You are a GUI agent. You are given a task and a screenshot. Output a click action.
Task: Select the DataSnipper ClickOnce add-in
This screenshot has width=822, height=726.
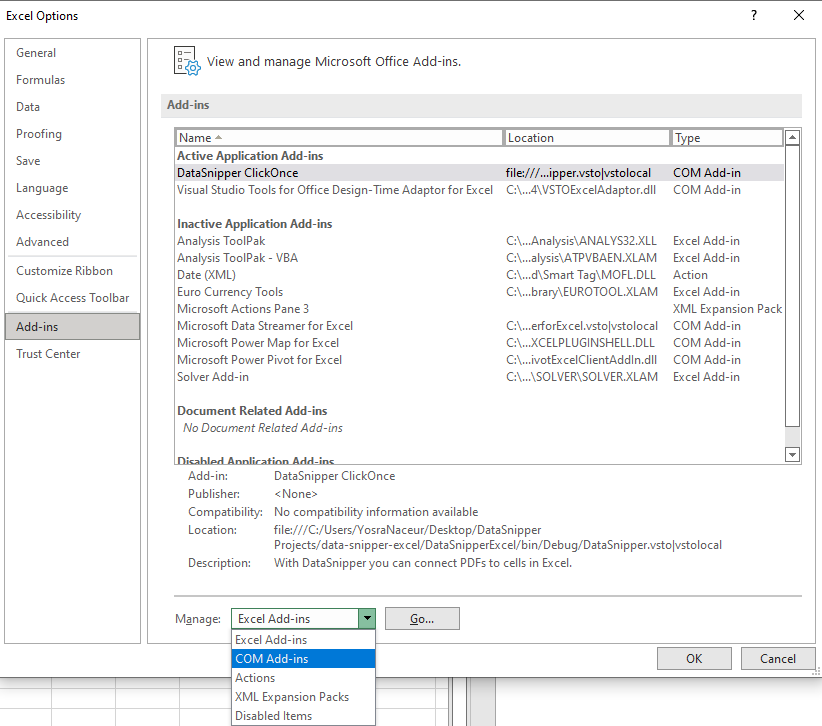239,172
